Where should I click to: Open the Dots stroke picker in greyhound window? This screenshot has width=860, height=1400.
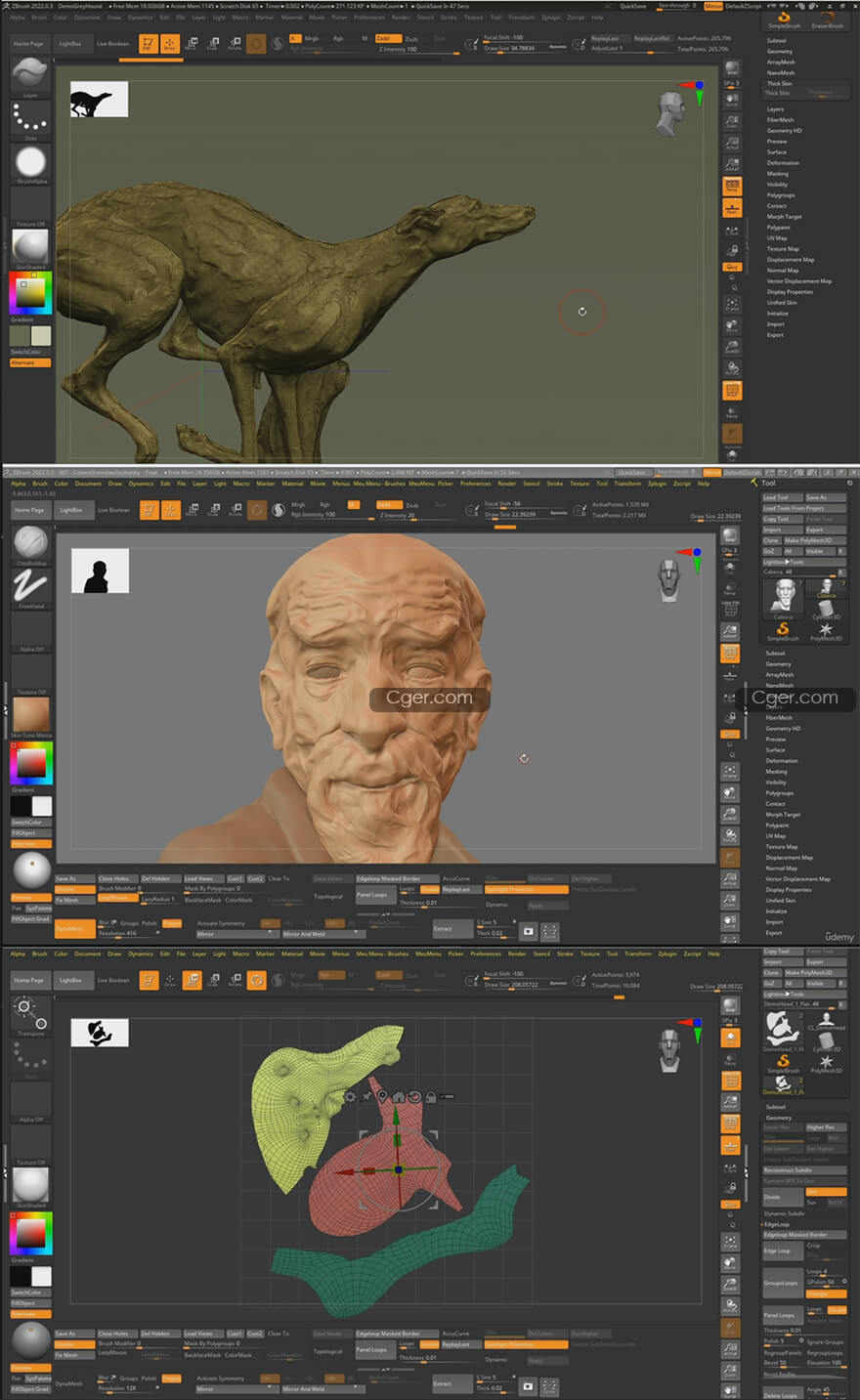pos(30,119)
